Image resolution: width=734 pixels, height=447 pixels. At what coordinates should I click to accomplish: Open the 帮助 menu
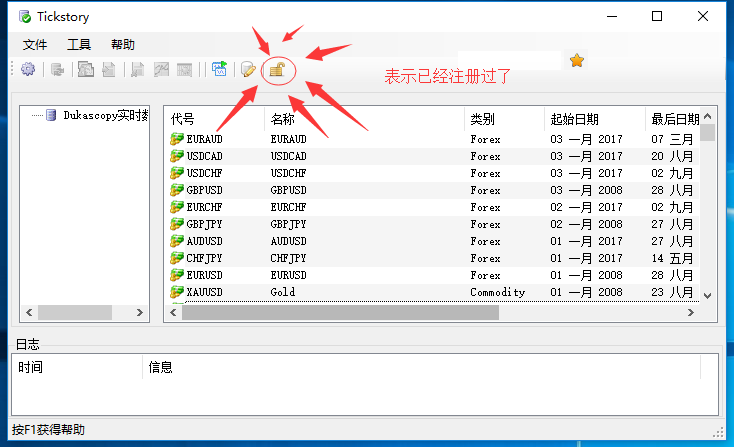[x=123, y=45]
